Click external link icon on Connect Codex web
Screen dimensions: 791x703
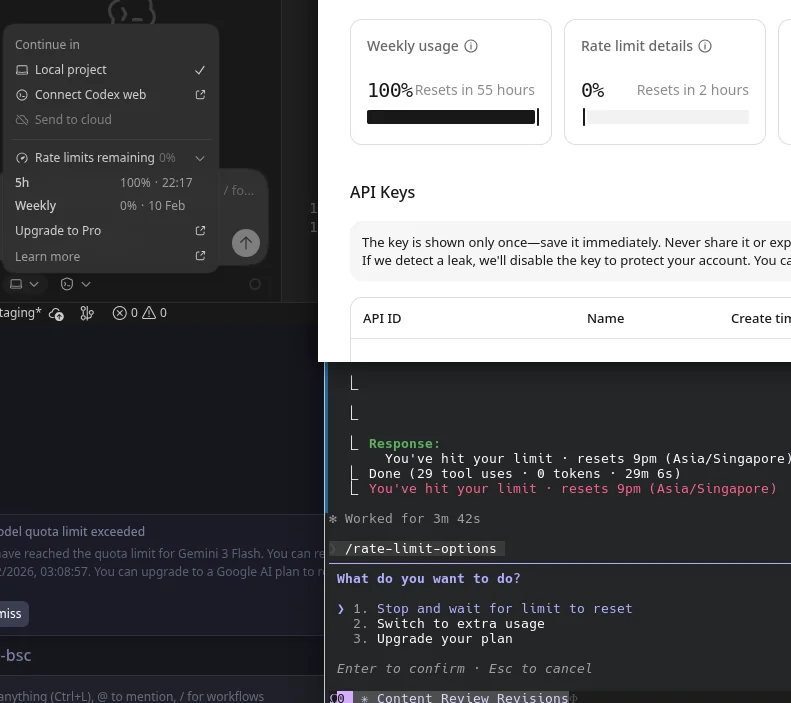(x=200, y=95)
